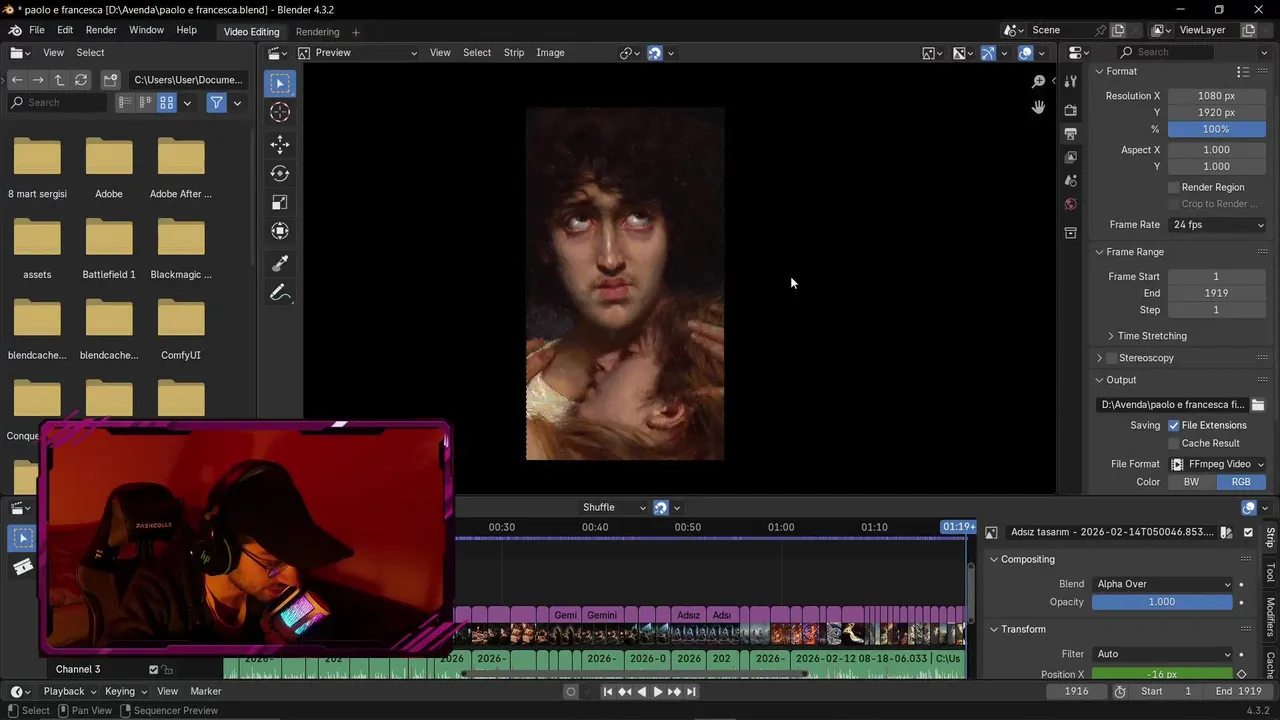
Task: Enable Render Region checkbox
Action: pos(1174,187)
